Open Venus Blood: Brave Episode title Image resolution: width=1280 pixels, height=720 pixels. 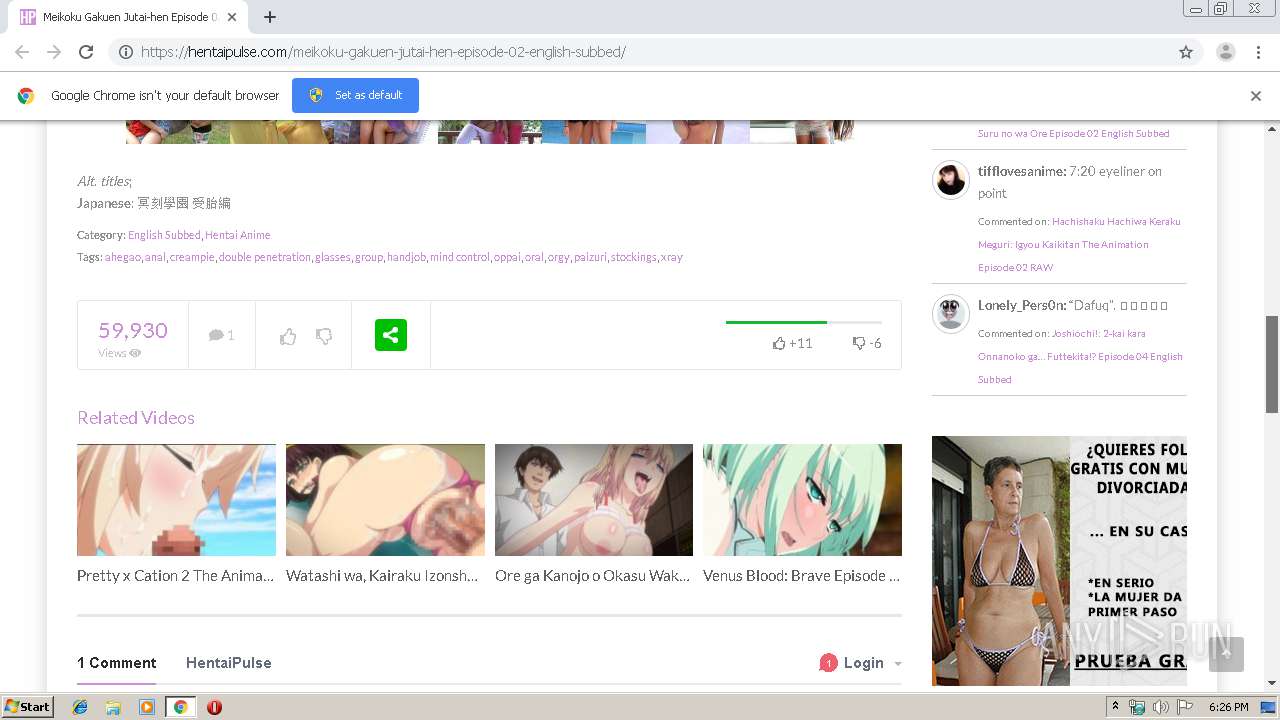802,576
